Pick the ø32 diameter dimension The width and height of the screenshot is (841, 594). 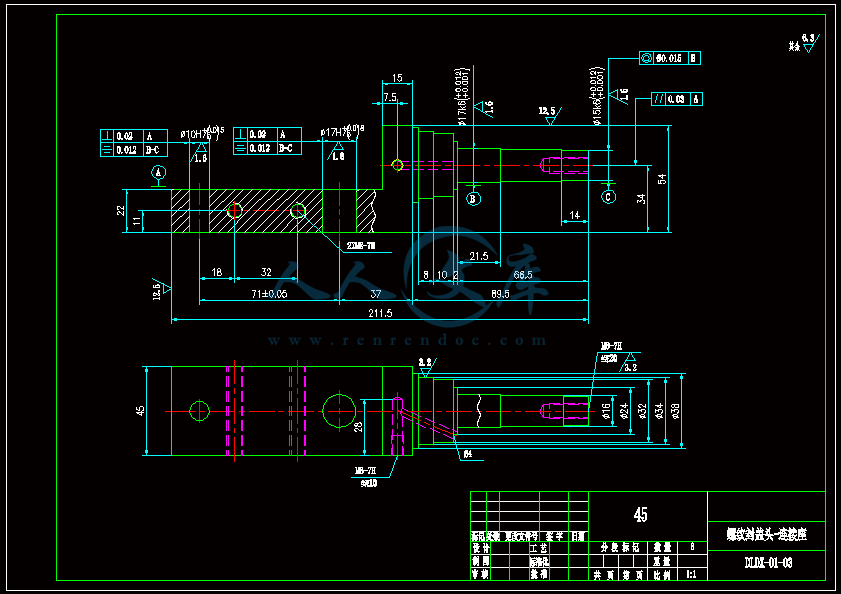(643, 411)
